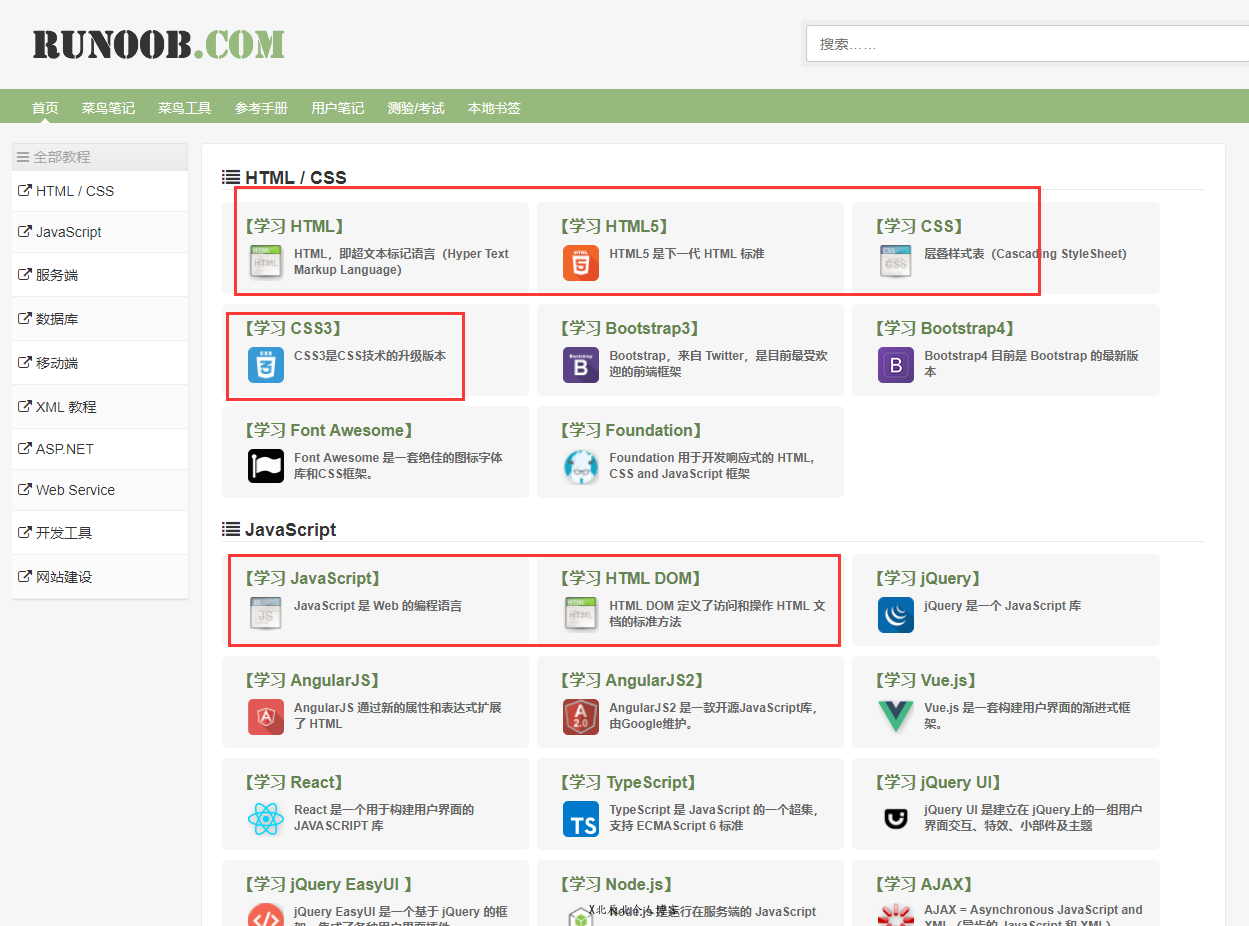1249x926 pixels.
Task: Click the RUNOOB.COM site logo
Action: coord(158,45)
